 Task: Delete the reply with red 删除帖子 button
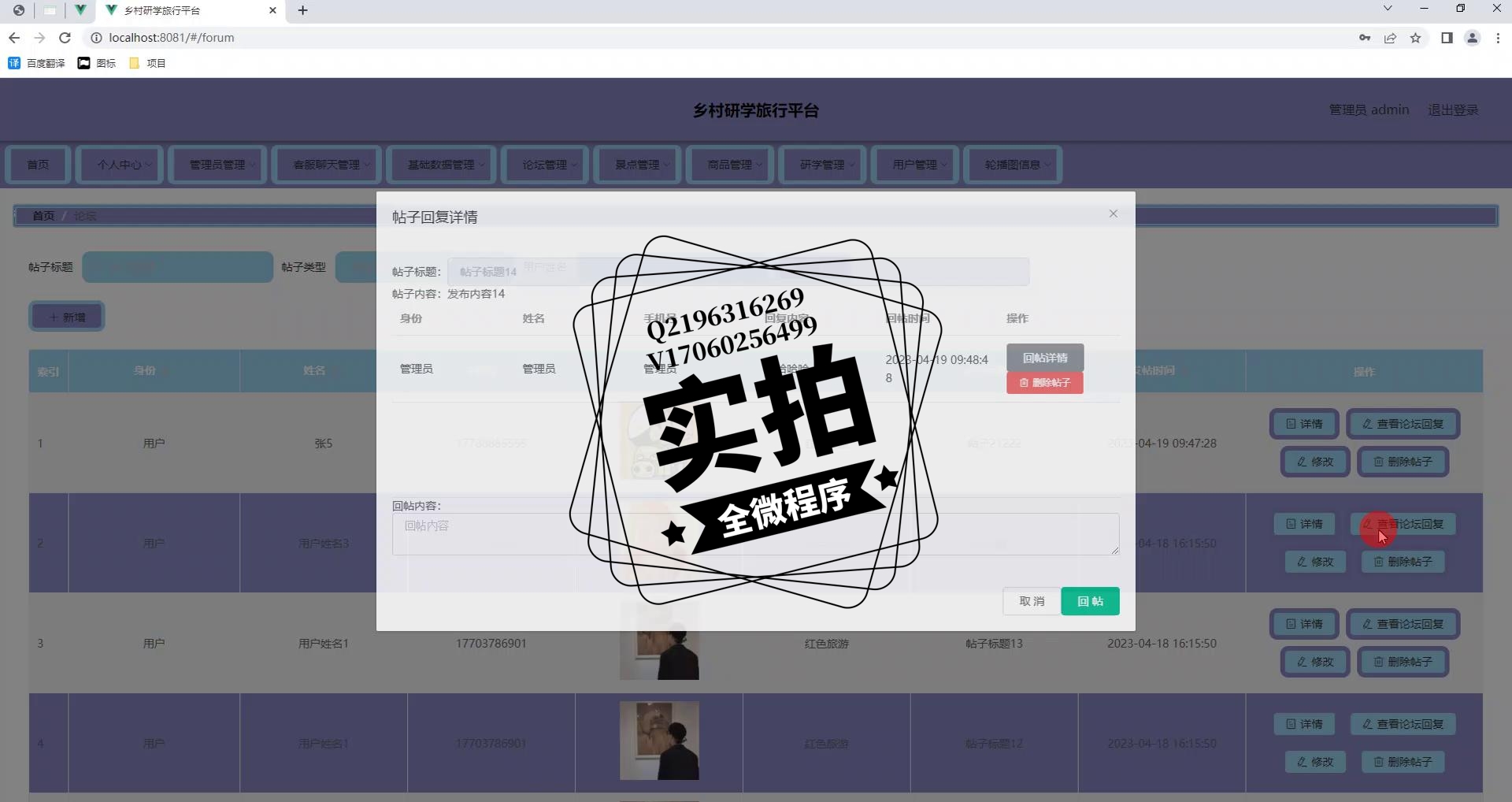click(x=1045, y=383)
